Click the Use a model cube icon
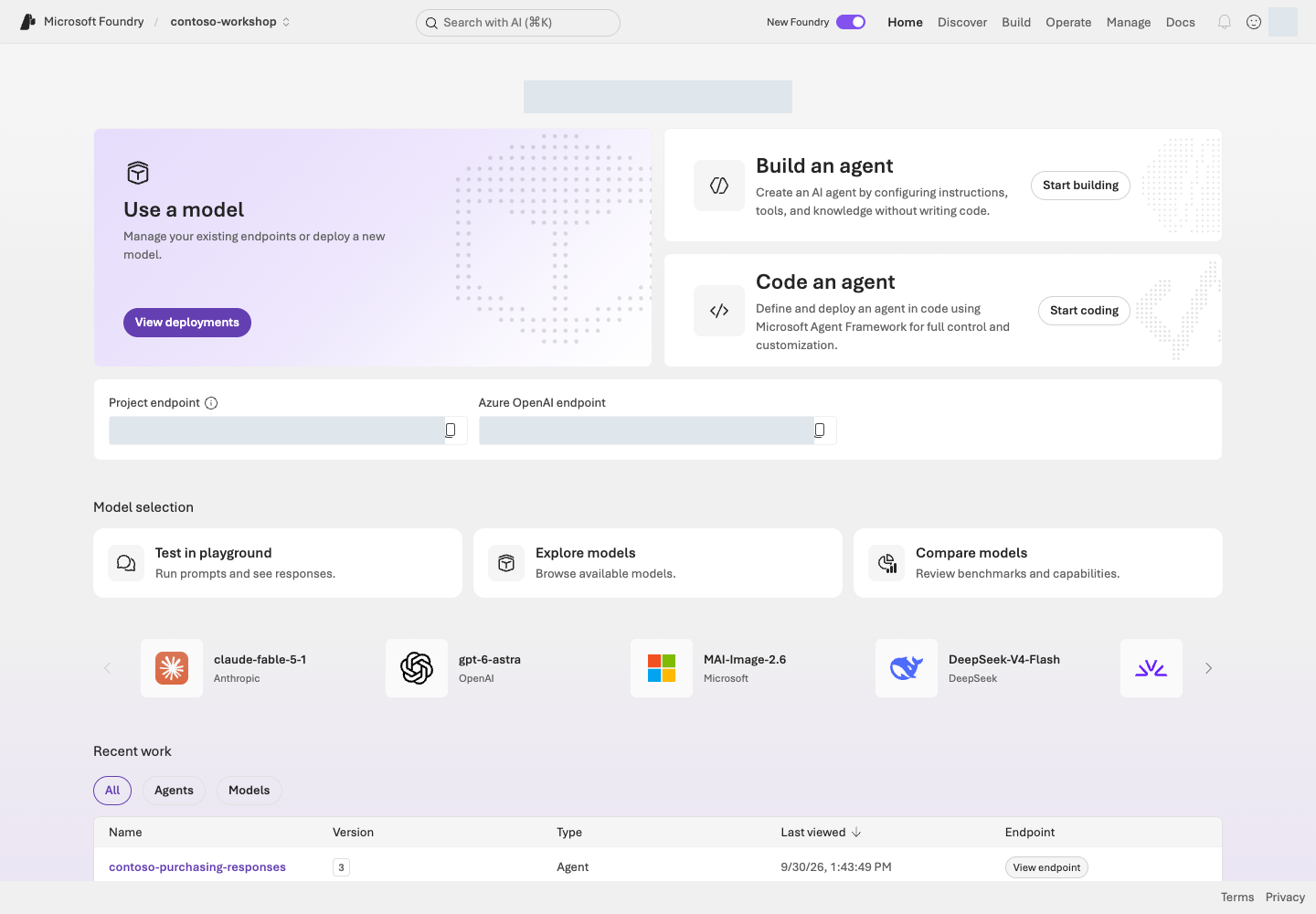Image resolution: width=1316 pixels, height=914 pixels. tap(138, 173)
